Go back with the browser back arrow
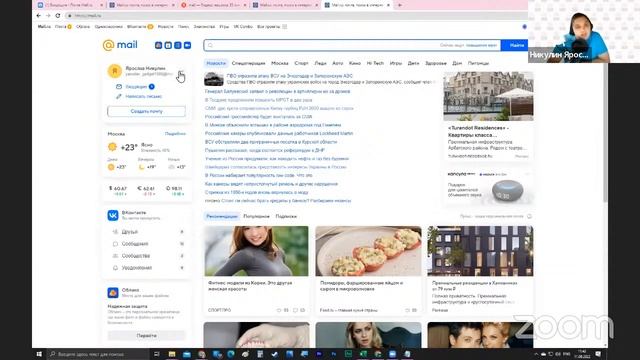This screenshot has height=360, width=640. [39, 16]
